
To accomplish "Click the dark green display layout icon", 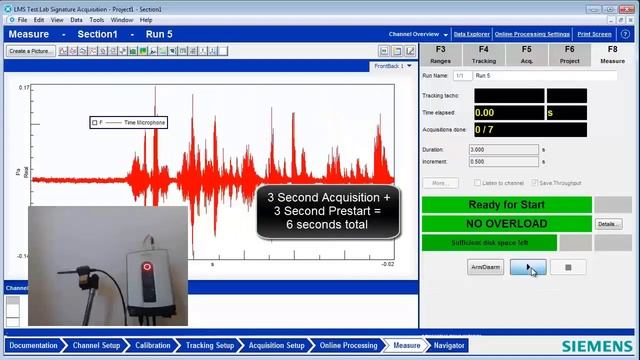I will pyautogui.click(x=133, y=51).
